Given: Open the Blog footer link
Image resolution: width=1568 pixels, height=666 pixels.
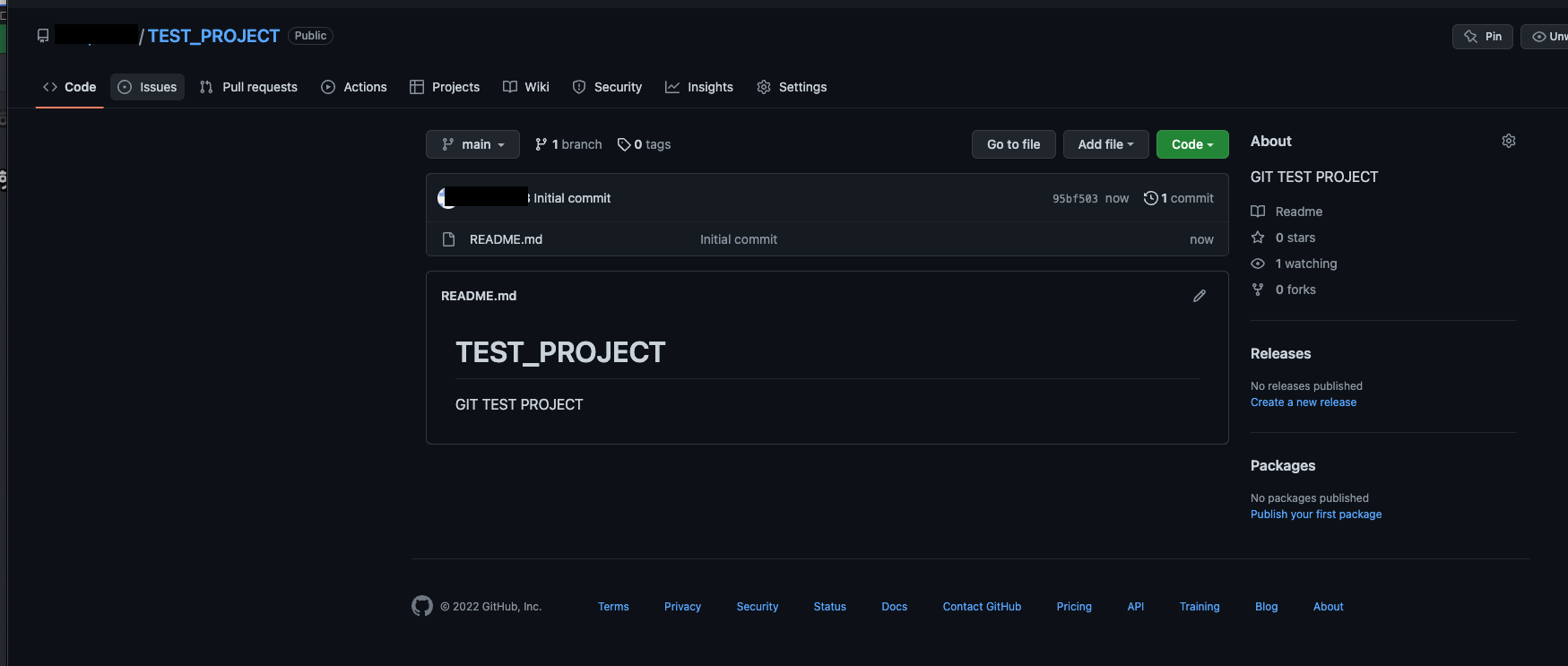Looking at the screenshot, I should pyautogui.click(x=1267, y=607).
